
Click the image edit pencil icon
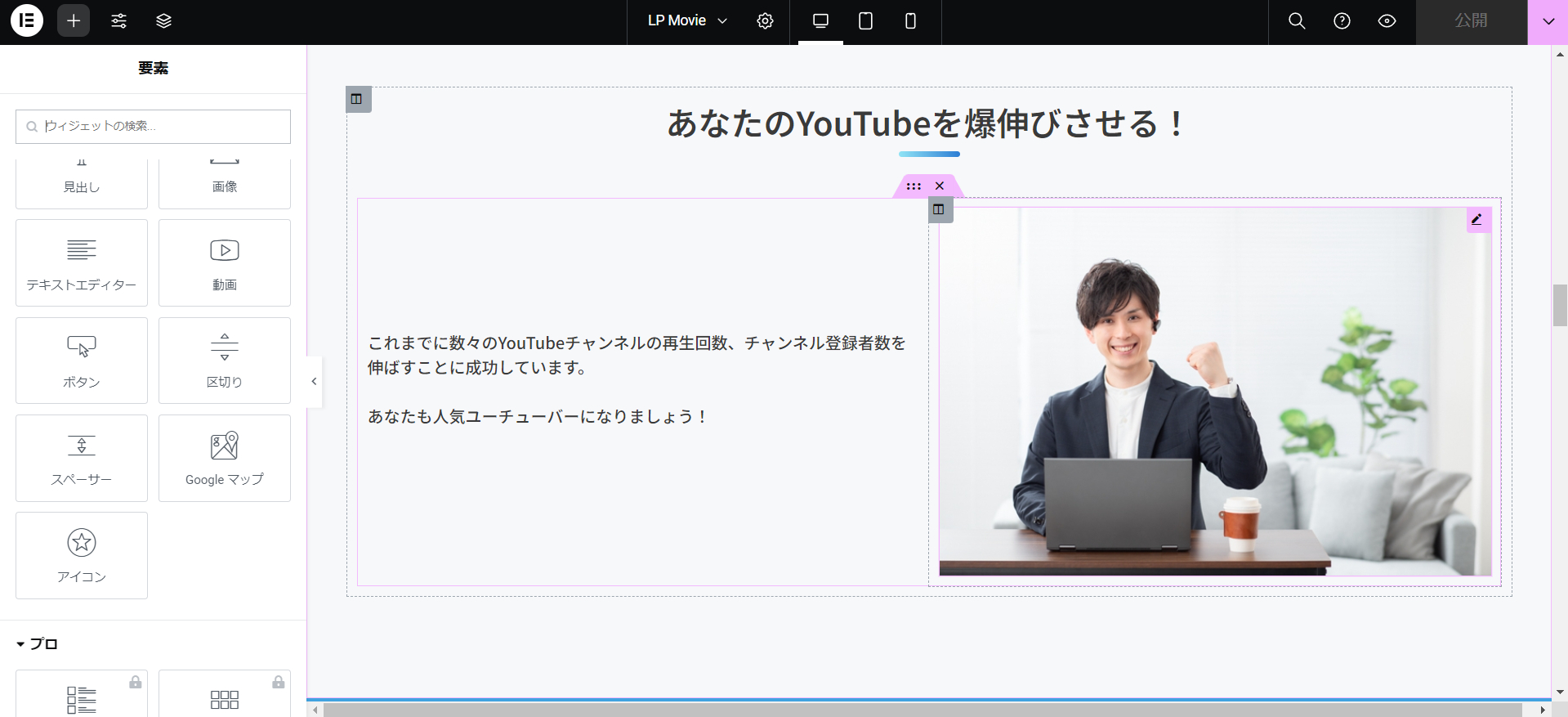point(1477,220)
